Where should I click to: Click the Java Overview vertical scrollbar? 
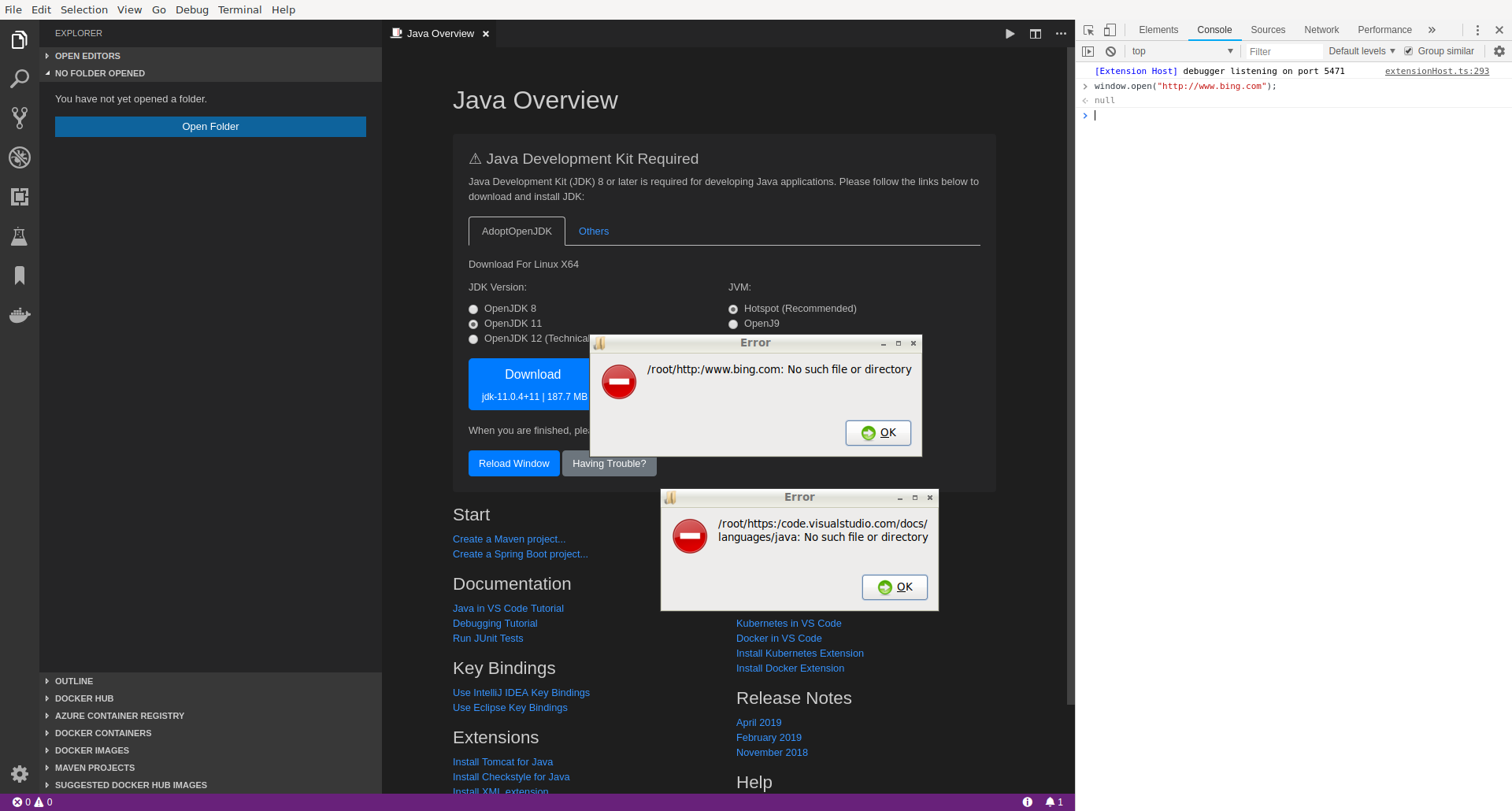[x=1070, y=376]
